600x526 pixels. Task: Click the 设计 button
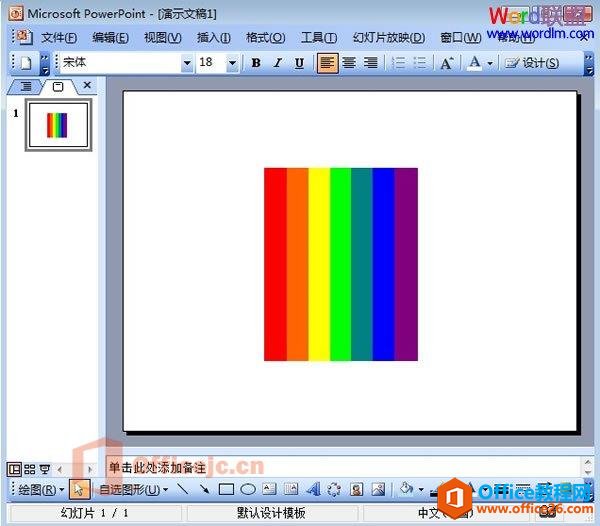pos(534,63)
